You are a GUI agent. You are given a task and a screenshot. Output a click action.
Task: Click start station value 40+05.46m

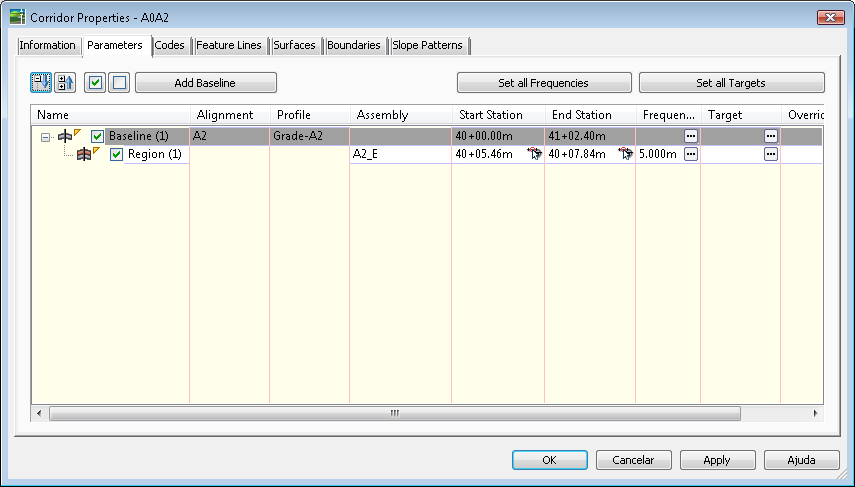tap(484, 154)
